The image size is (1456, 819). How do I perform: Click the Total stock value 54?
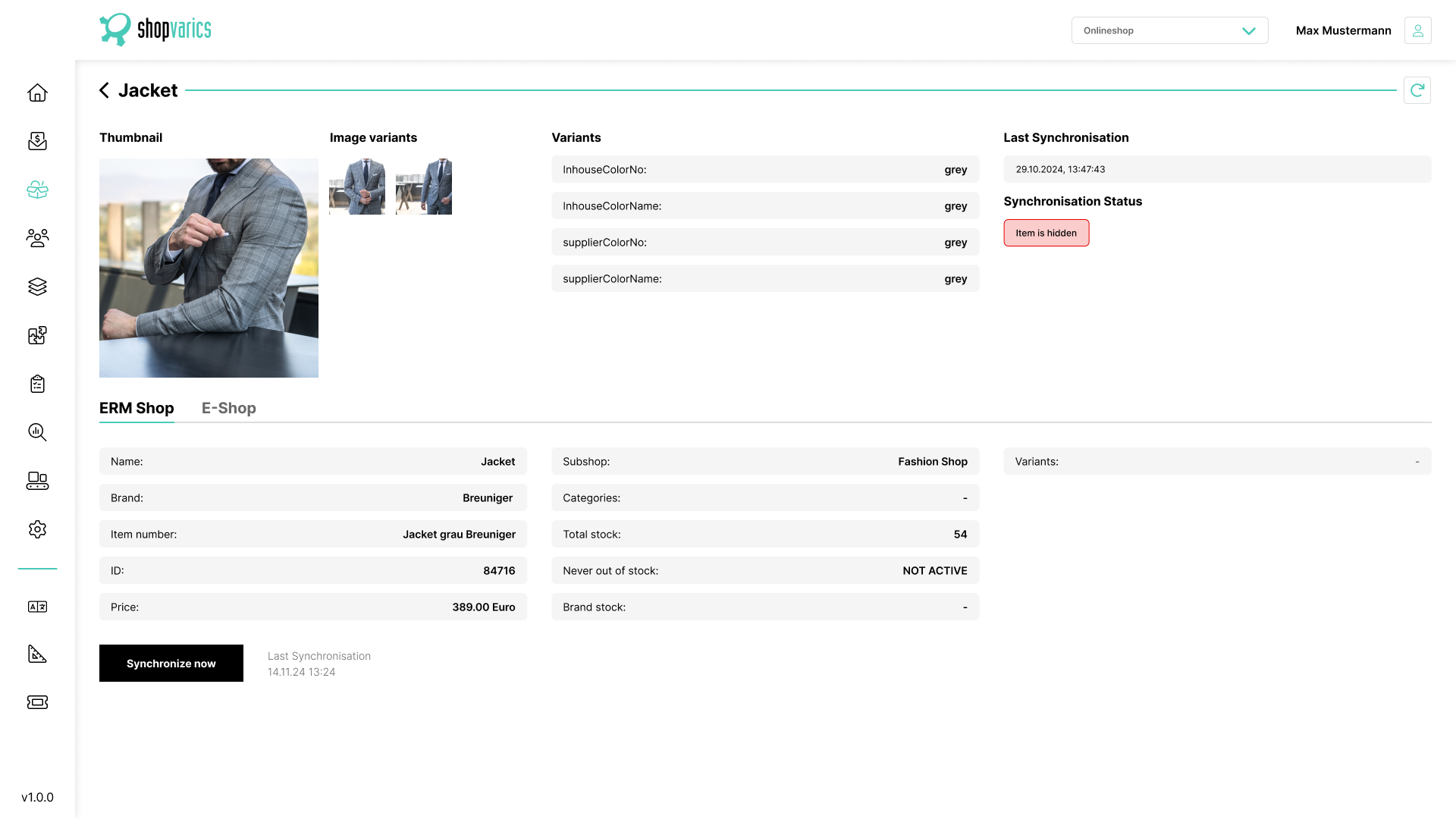(960, 534)
